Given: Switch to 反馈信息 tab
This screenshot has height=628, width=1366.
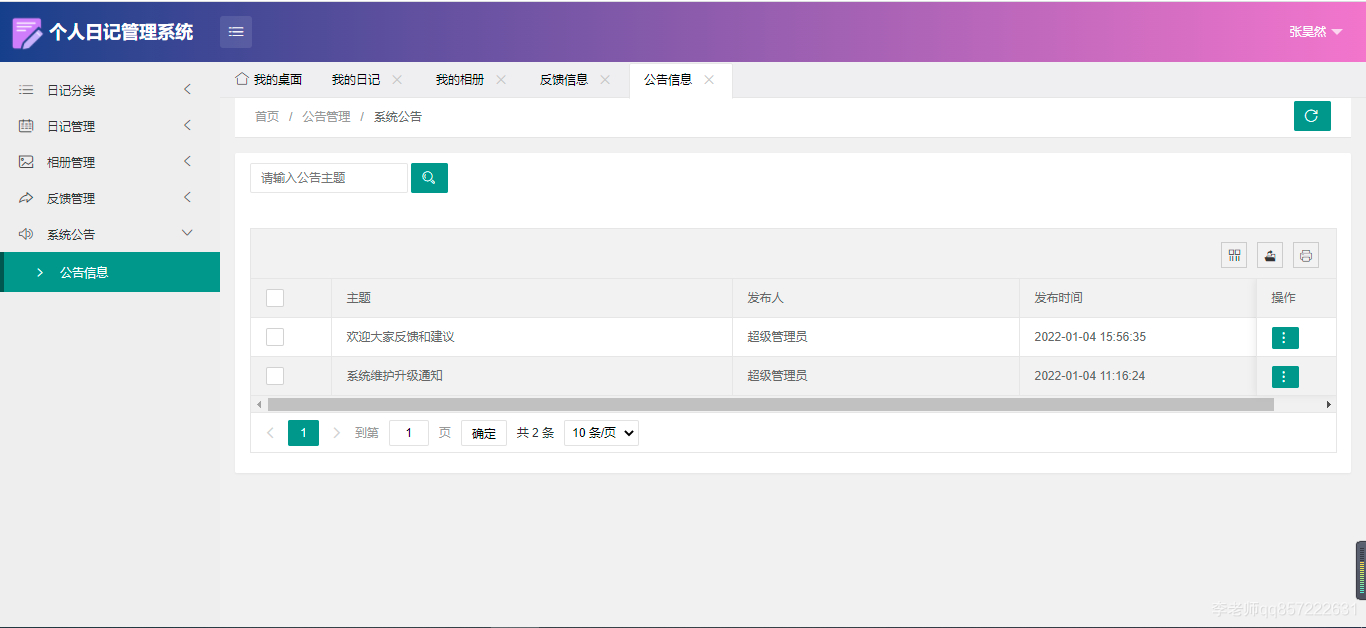Looking at the screenshot, I should point(564,80).
